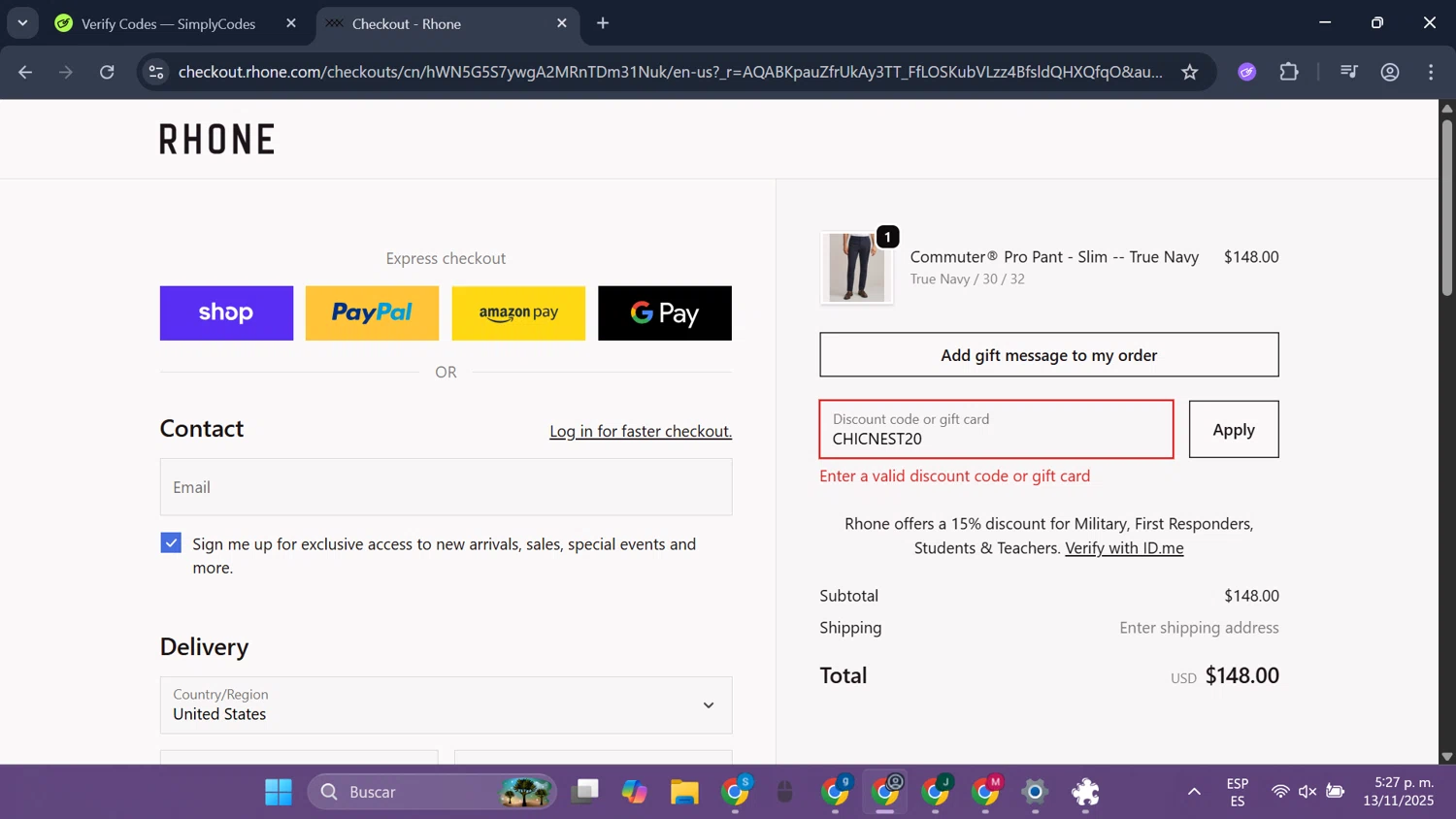Open the Verify with ID.me link
Screen dimensions: 1456x819
click(1124, 548)
